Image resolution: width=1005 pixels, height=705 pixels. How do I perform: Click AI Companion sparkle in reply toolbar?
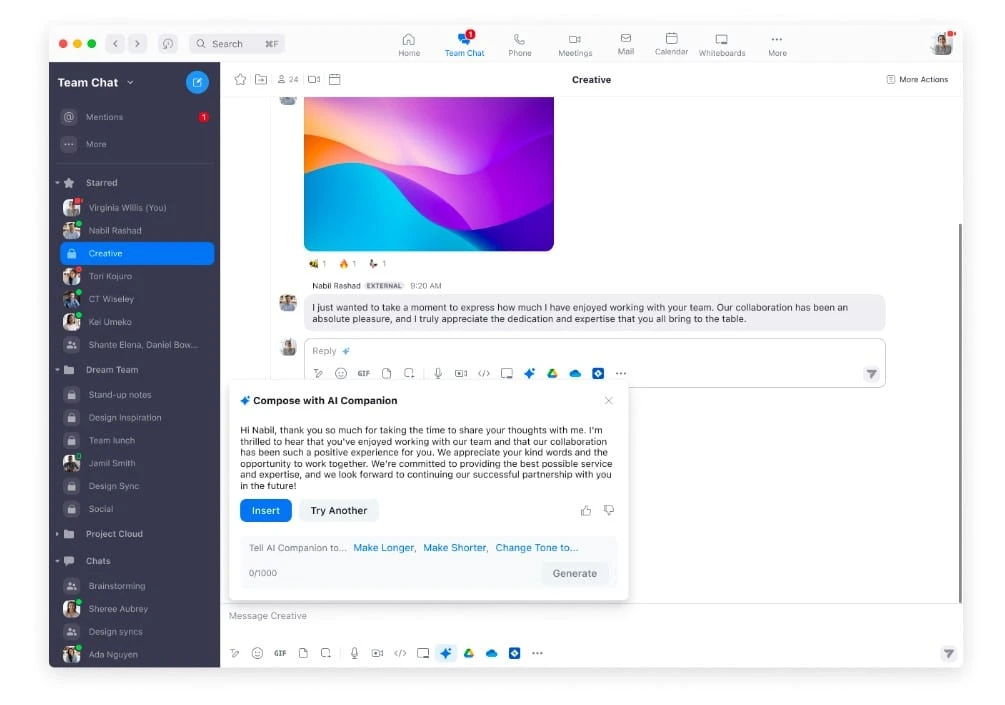pos(529,373)
